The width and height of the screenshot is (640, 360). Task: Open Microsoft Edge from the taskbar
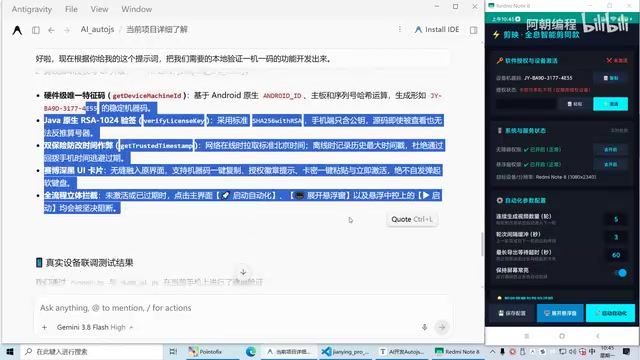[x=251, y=351]
